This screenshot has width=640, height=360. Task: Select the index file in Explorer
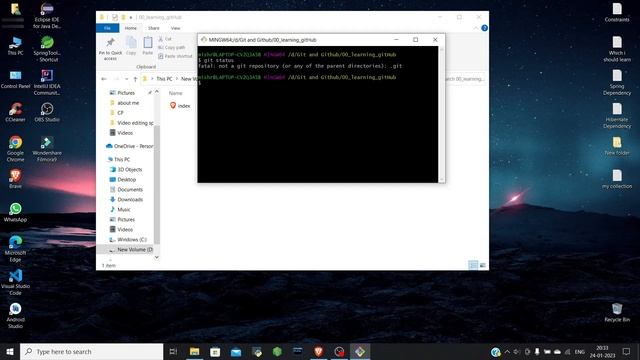pos(180,106)
